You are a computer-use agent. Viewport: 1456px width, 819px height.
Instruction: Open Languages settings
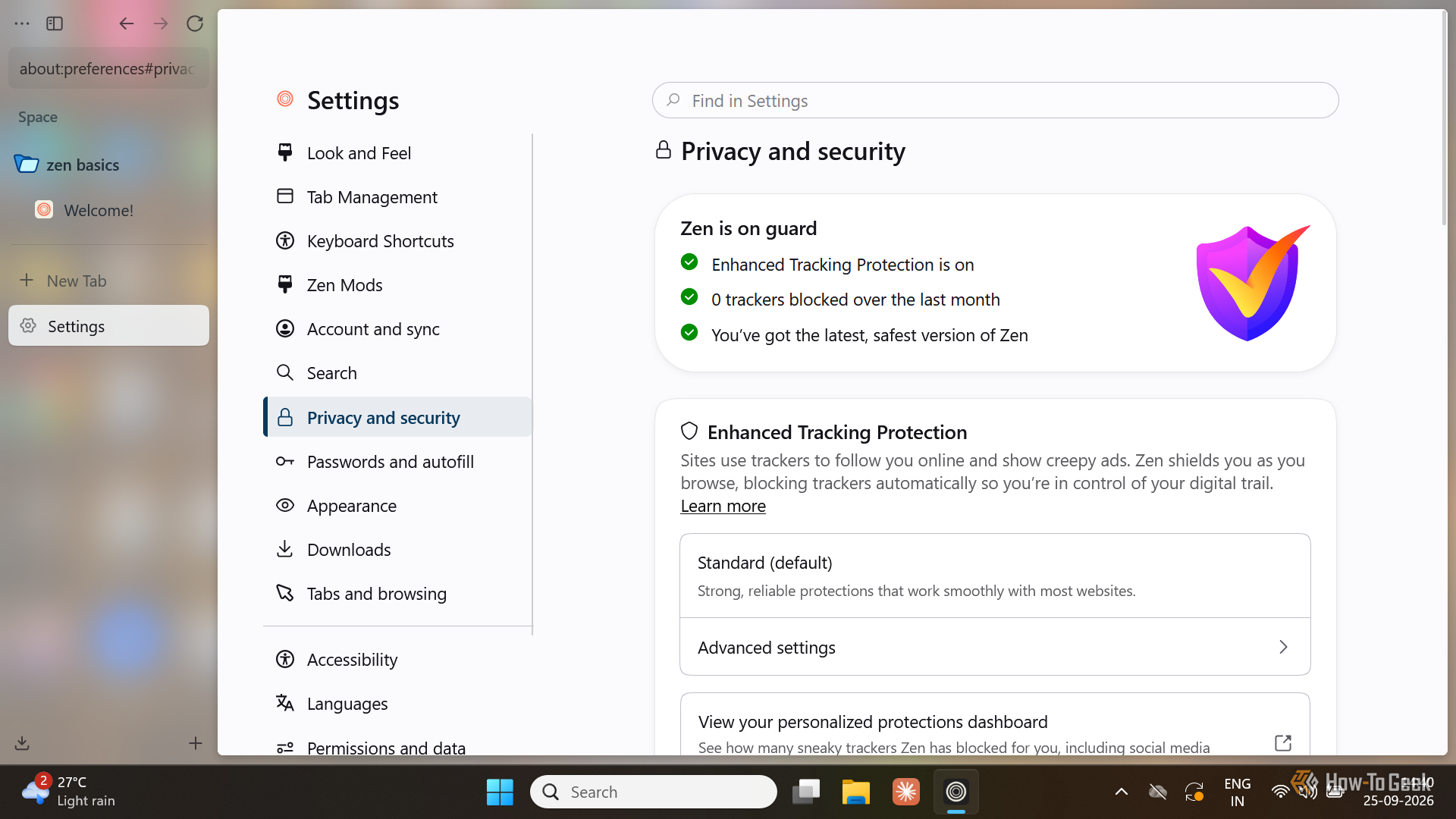(397, 704)
